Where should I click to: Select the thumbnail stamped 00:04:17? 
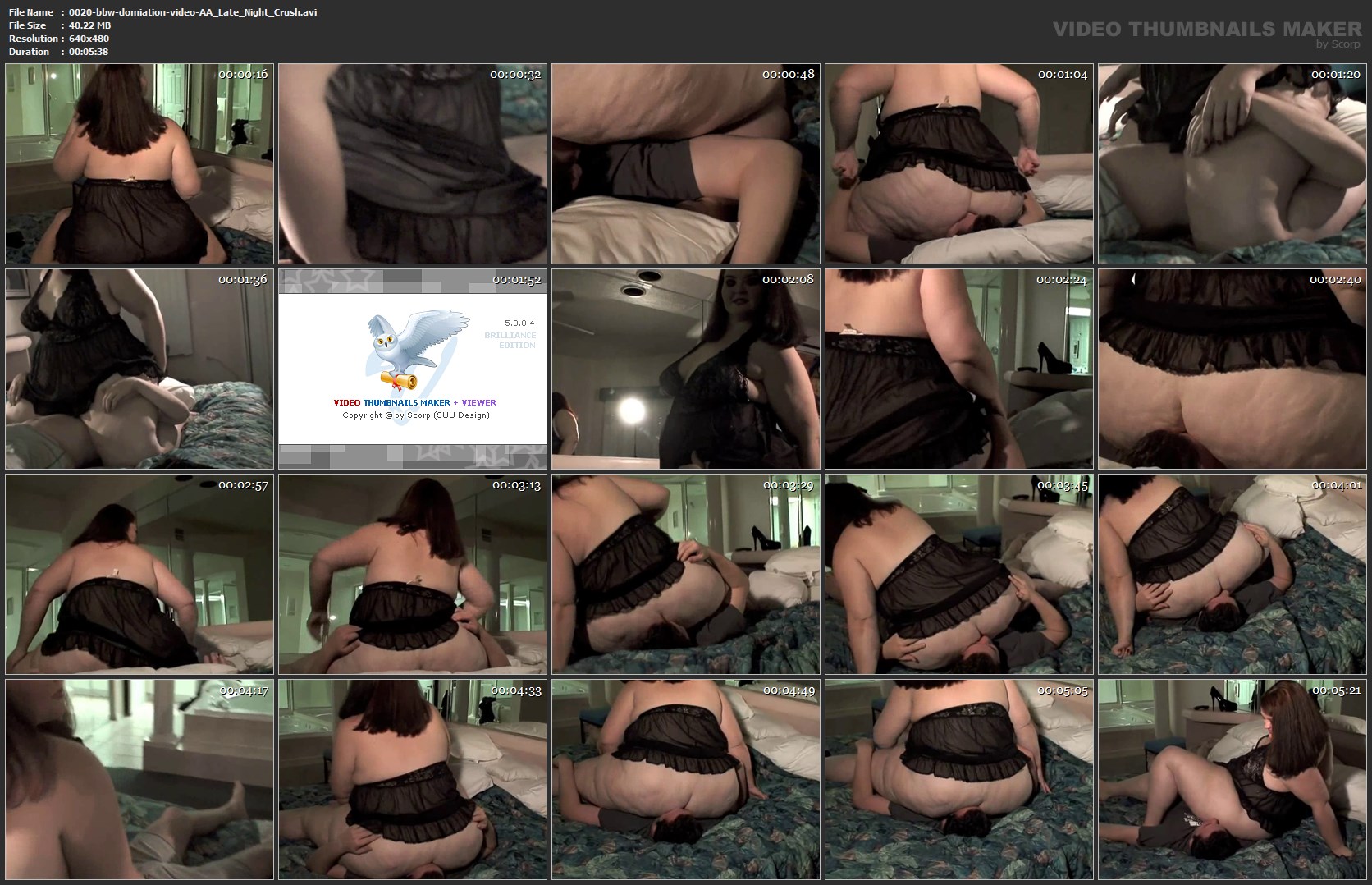139,780
